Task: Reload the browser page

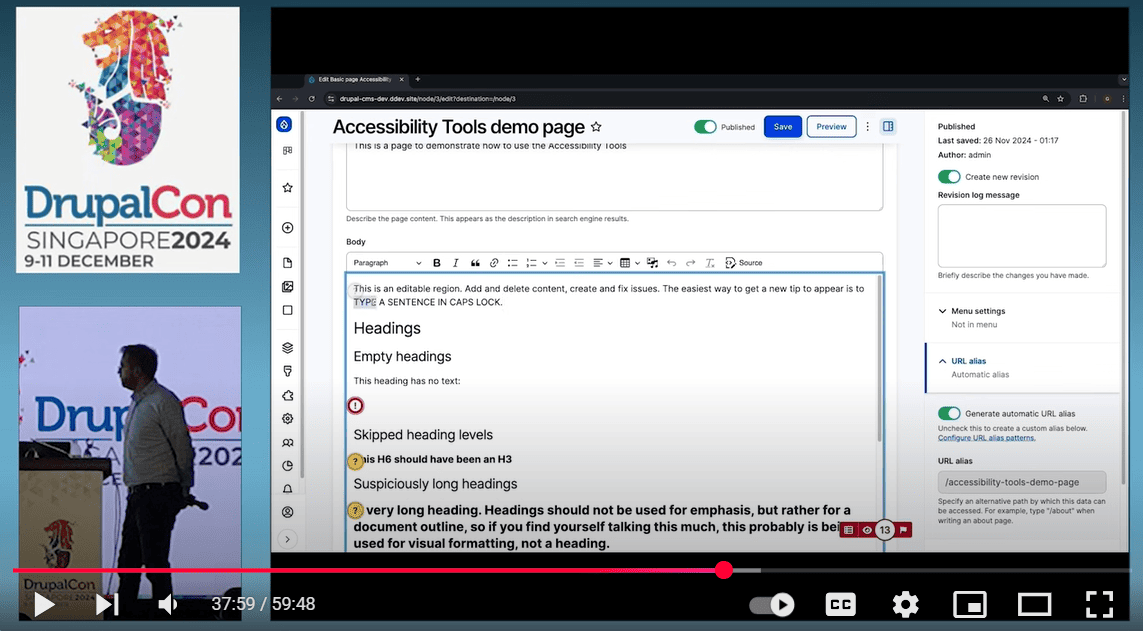Action: pyautogui.click(x=311, y=99)
